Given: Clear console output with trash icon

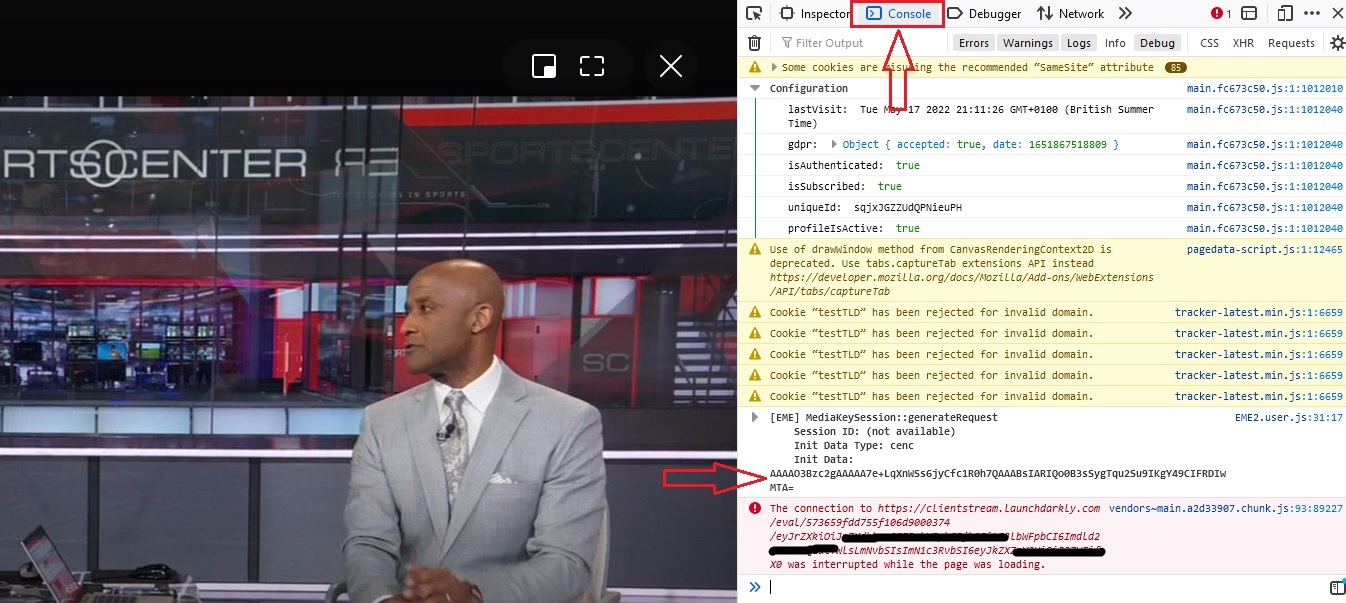Looking at the screenshot, I should 755,43.
